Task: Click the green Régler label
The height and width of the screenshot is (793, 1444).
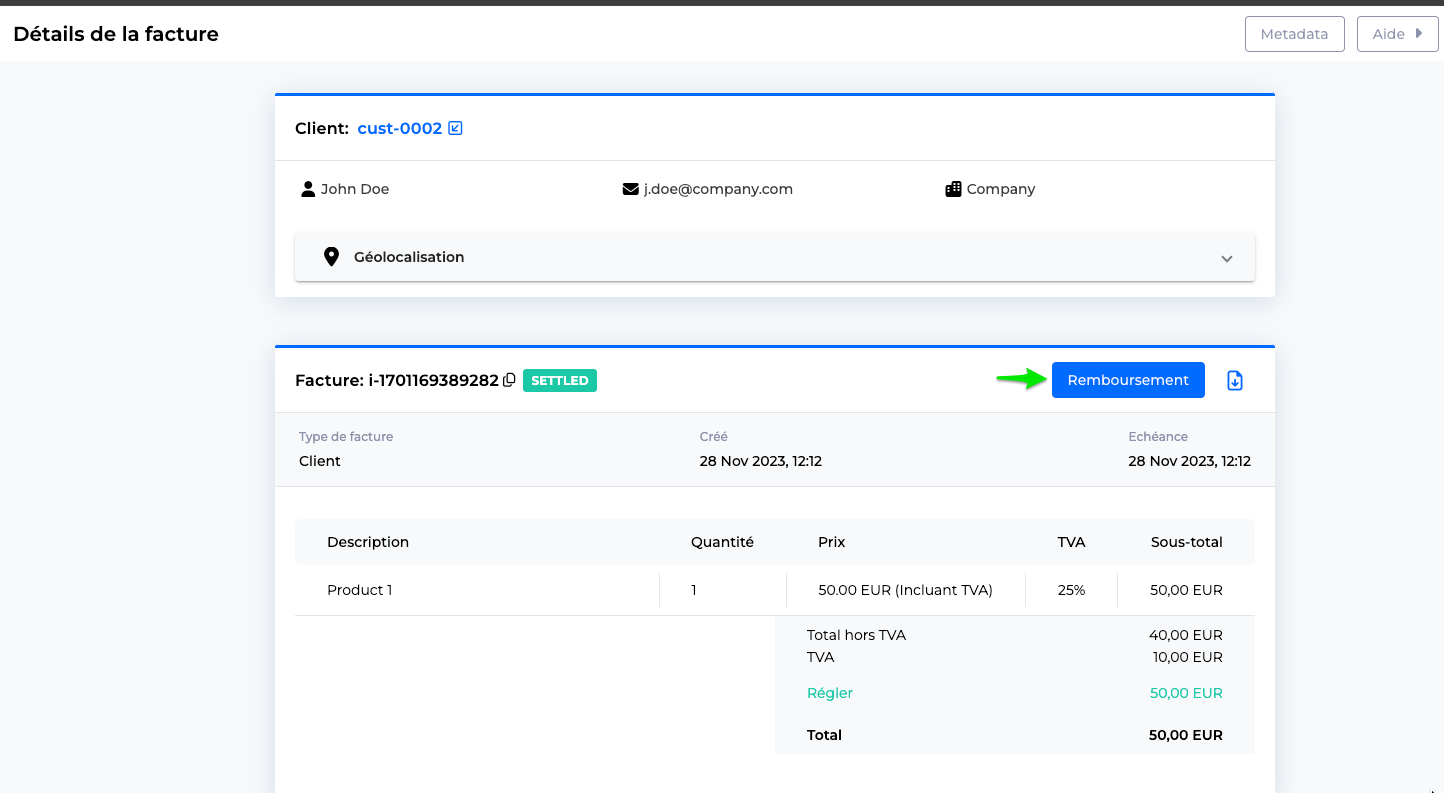Action: (830, 693)
